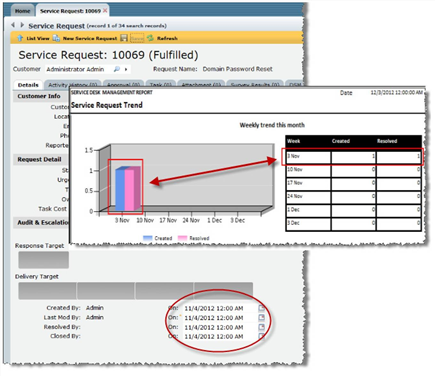Click the 17 Nov row in report table
Screen dimensions: 435x376
point(354,183)
